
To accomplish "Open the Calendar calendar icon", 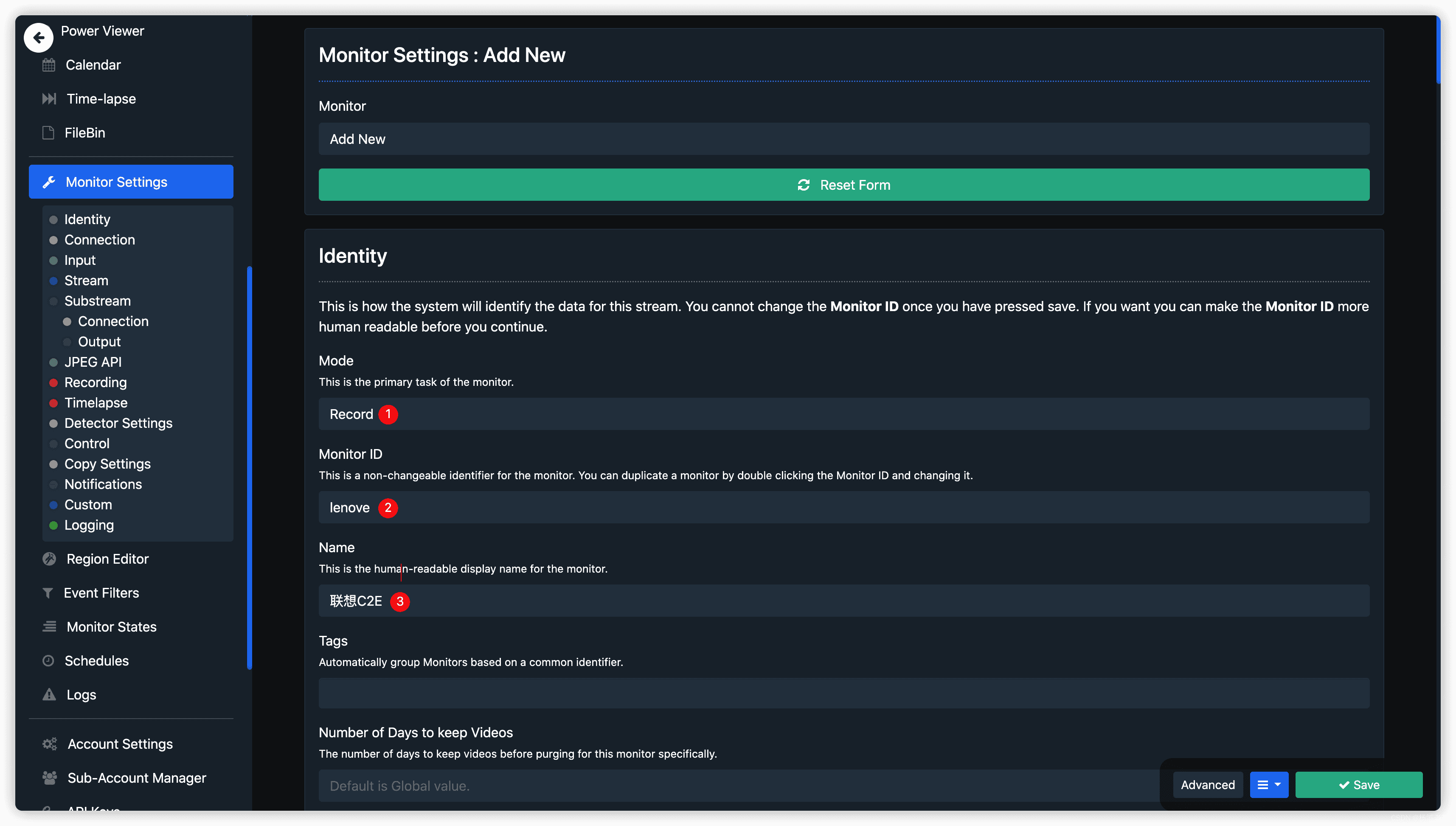I will pyautogui.click(x=49, y=65).
